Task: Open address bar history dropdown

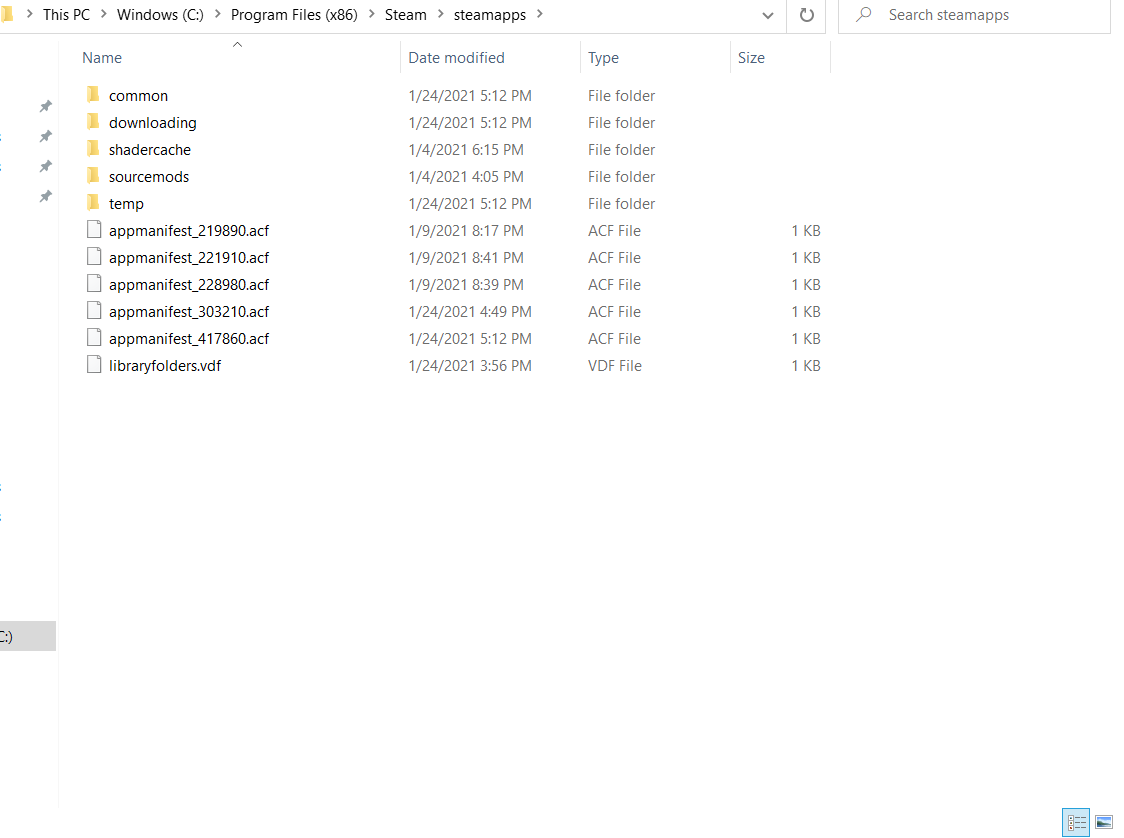Action: click(768, 15)
